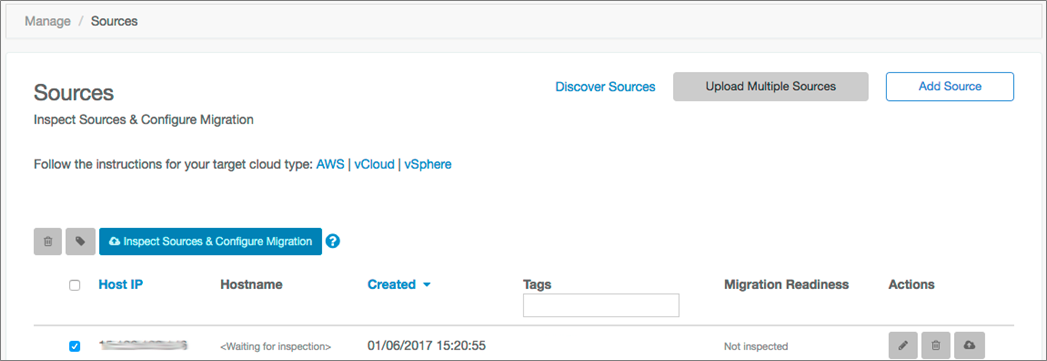Open the vCloud instructions link
This screenshot has height=361, width=1047.
coord(374,163)
